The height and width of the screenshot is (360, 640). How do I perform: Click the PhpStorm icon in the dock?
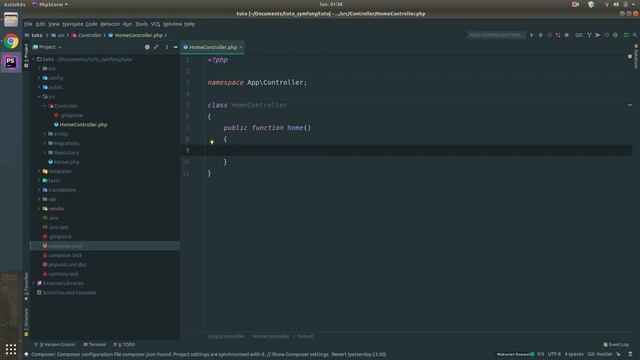pos(11,62)
